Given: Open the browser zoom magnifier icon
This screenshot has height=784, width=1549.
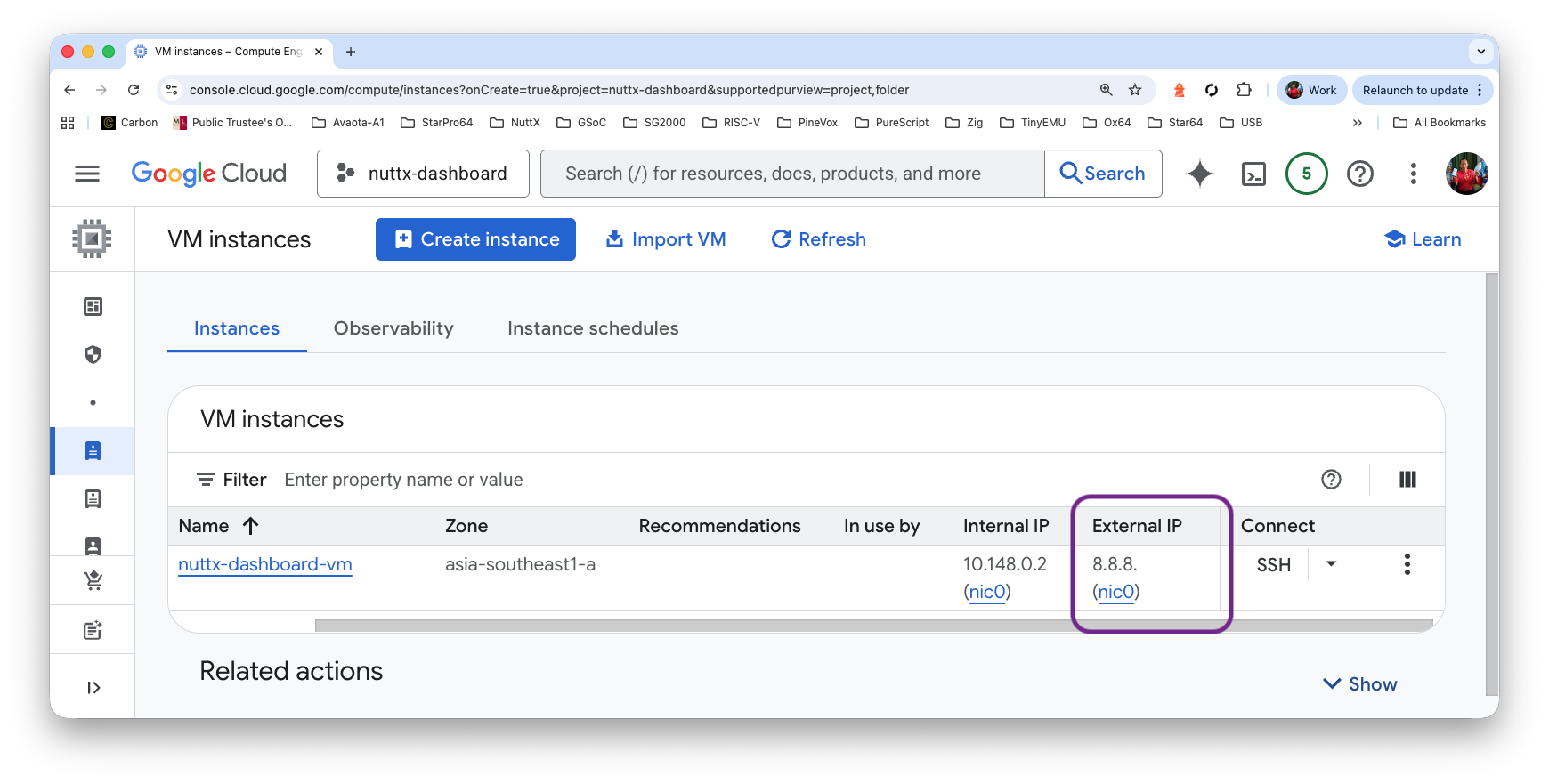Looking at the screenshot, I should coord(1106,90).
